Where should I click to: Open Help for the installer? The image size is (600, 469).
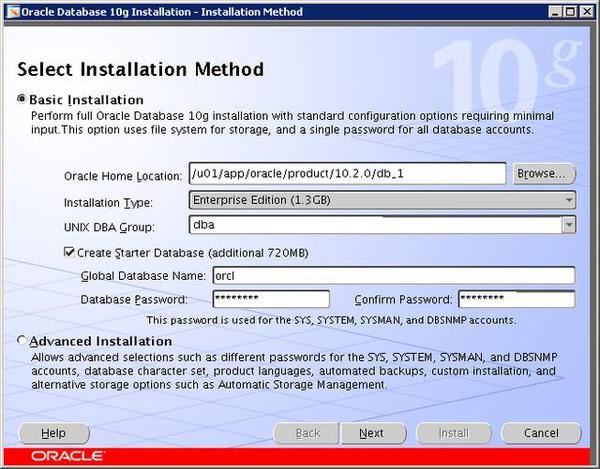point(54,433)
